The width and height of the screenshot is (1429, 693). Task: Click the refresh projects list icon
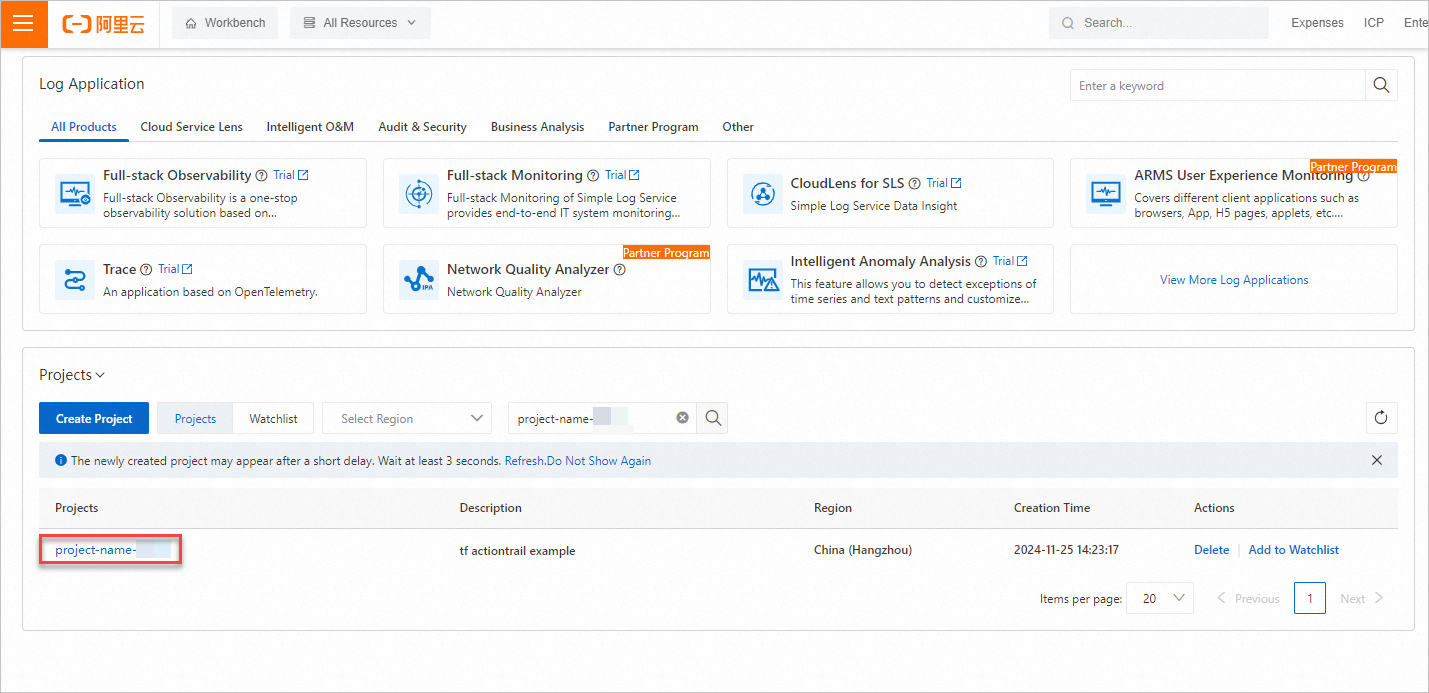[1381, 418]
